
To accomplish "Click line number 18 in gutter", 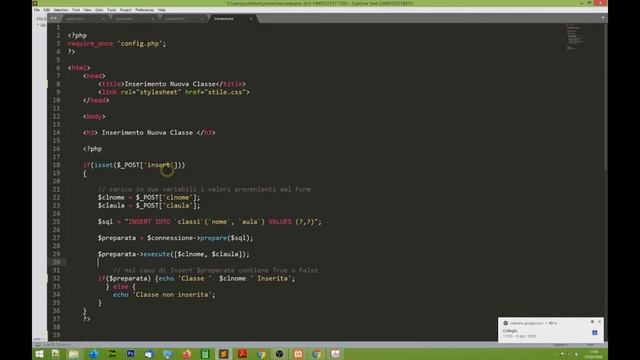I will pyautogui.click(x=56, y=165).
